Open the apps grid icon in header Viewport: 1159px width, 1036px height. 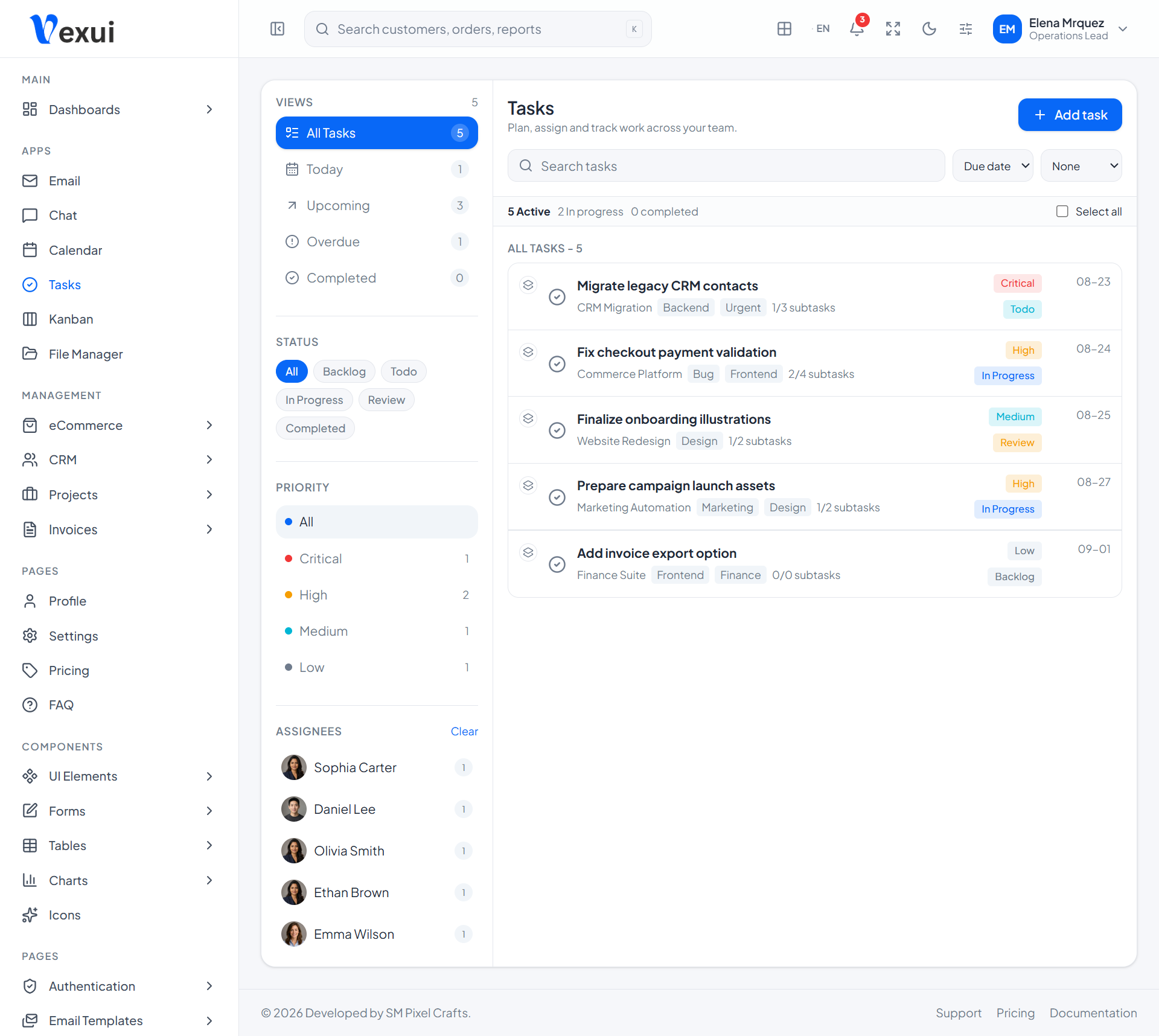(784, 29)
